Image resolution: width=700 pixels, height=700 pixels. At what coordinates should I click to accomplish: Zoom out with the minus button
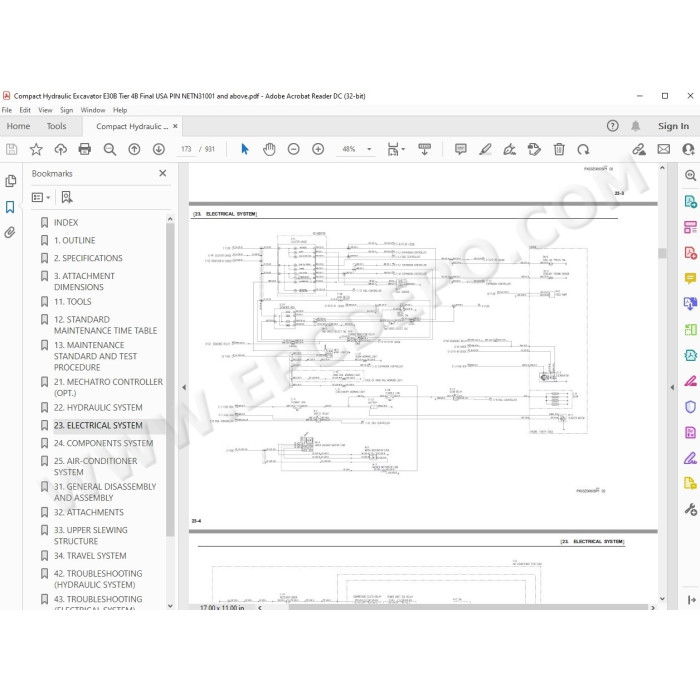tap(294, 149)
